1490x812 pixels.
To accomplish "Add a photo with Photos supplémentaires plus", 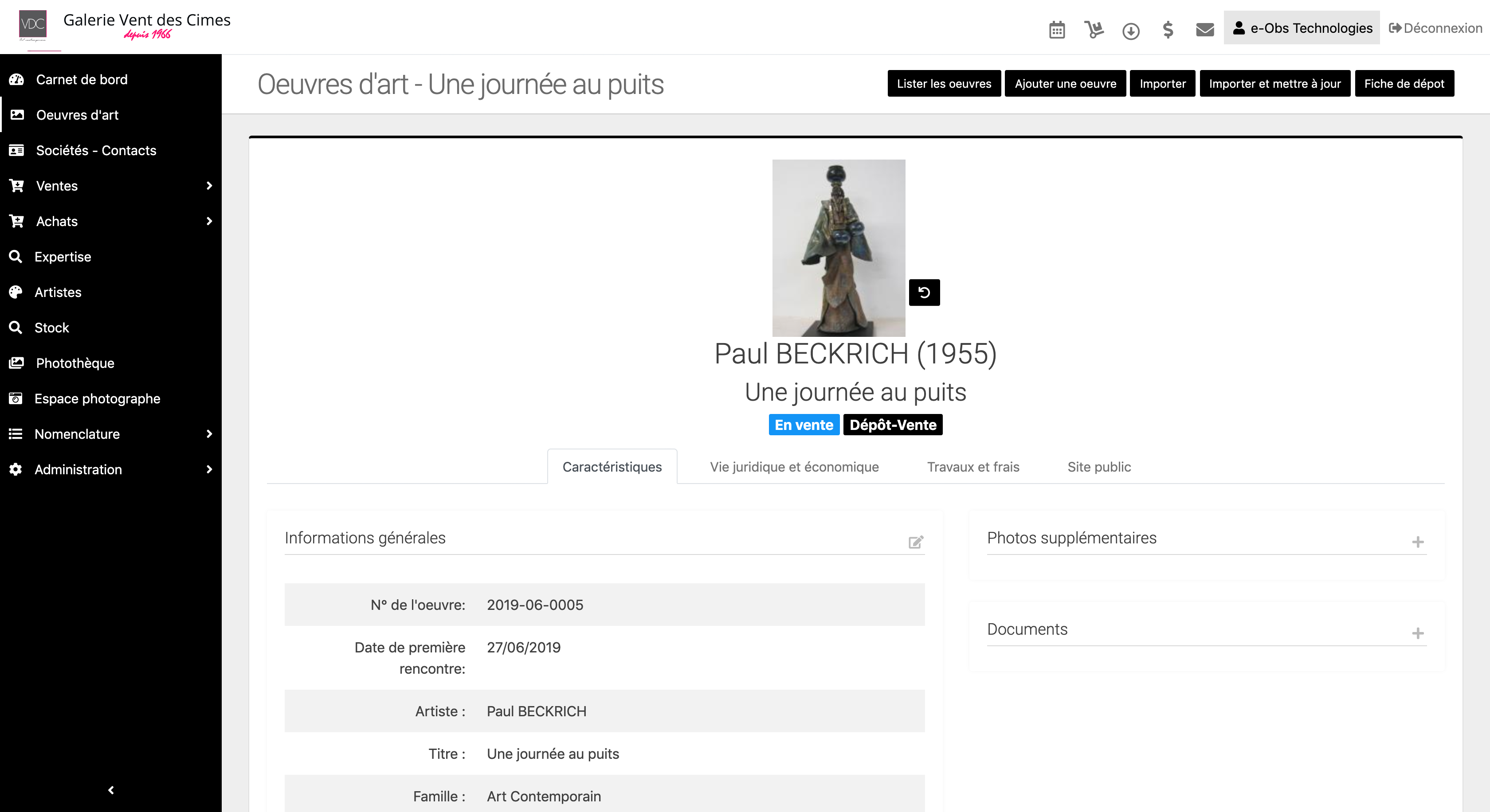I will pyautogui.click(x=1418, y=542).
